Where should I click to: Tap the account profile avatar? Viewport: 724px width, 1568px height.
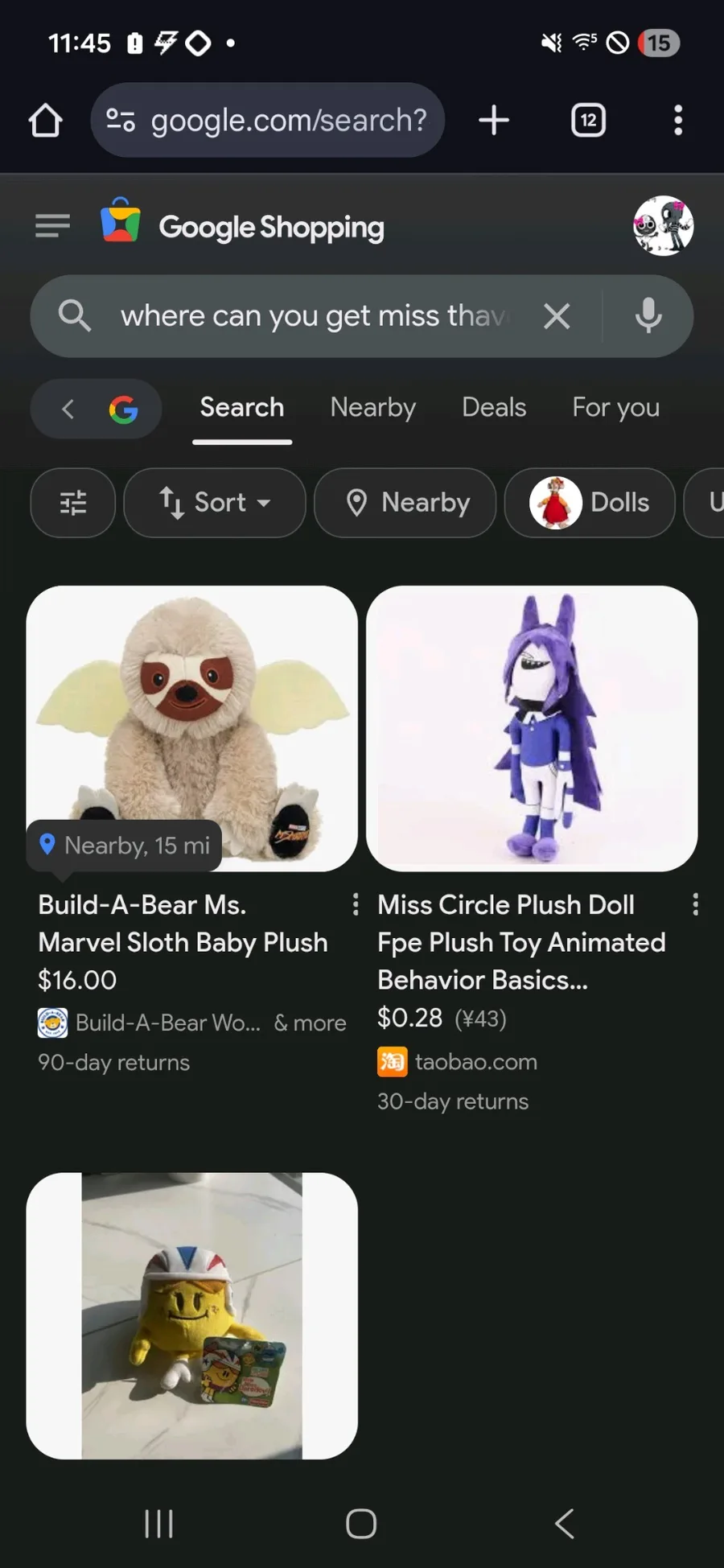663,226
